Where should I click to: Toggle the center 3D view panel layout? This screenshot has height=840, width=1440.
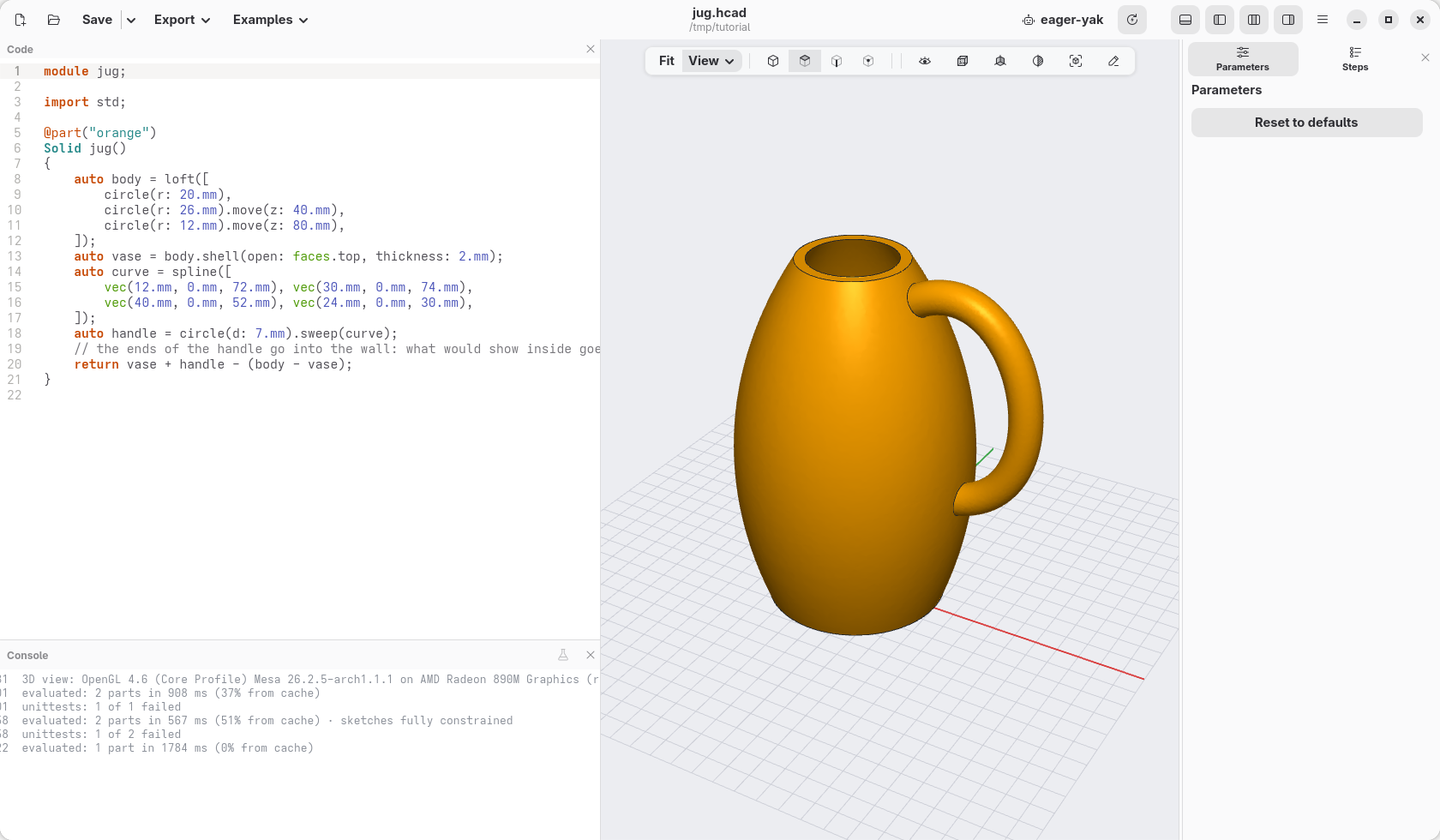pyautogui.click(x=1254, y=20)
